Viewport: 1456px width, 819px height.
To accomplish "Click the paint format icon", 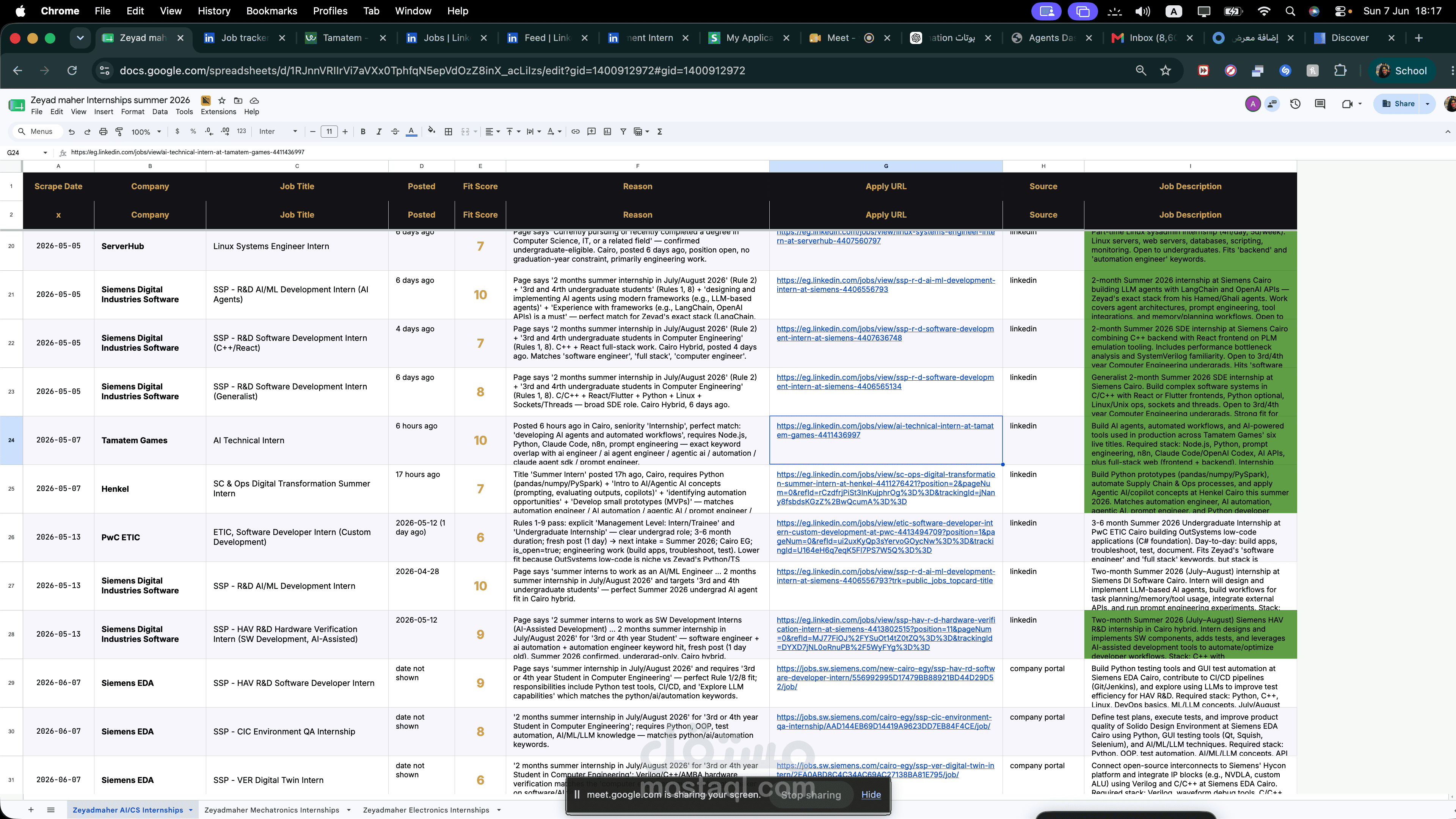I will [119, 132].
